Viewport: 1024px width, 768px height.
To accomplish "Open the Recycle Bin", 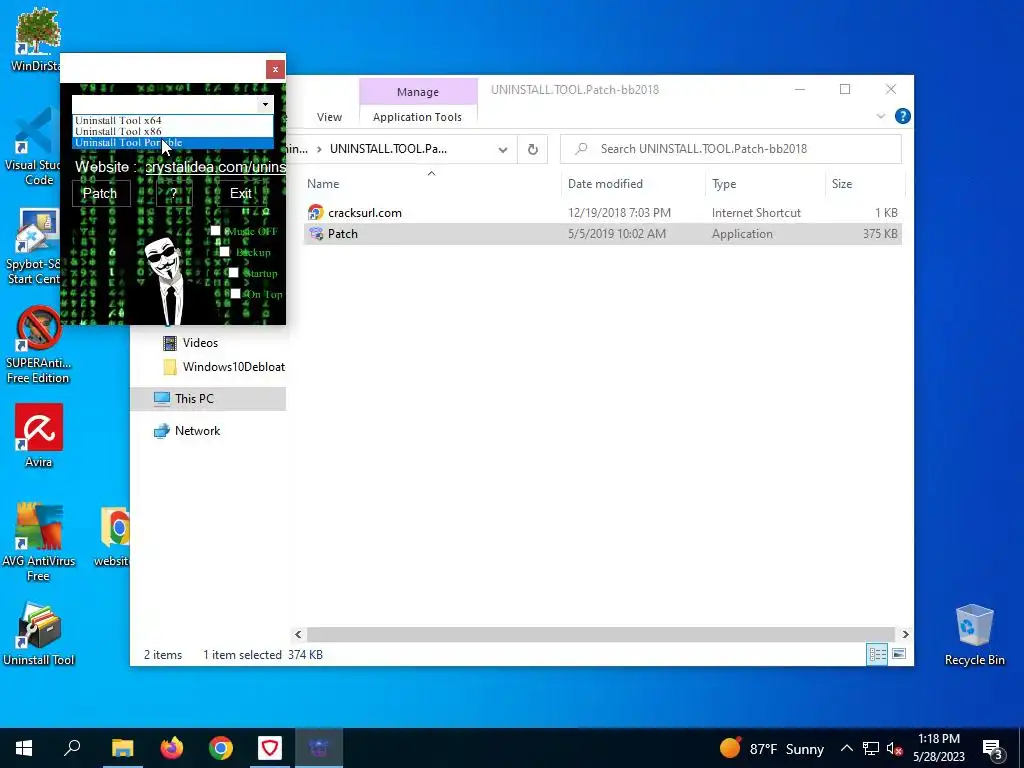I will (974, 635).
